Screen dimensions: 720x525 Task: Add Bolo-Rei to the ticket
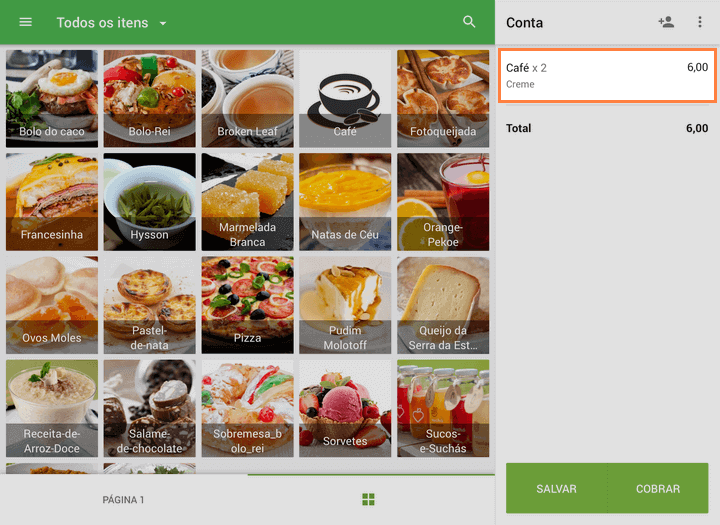(149, 98)
